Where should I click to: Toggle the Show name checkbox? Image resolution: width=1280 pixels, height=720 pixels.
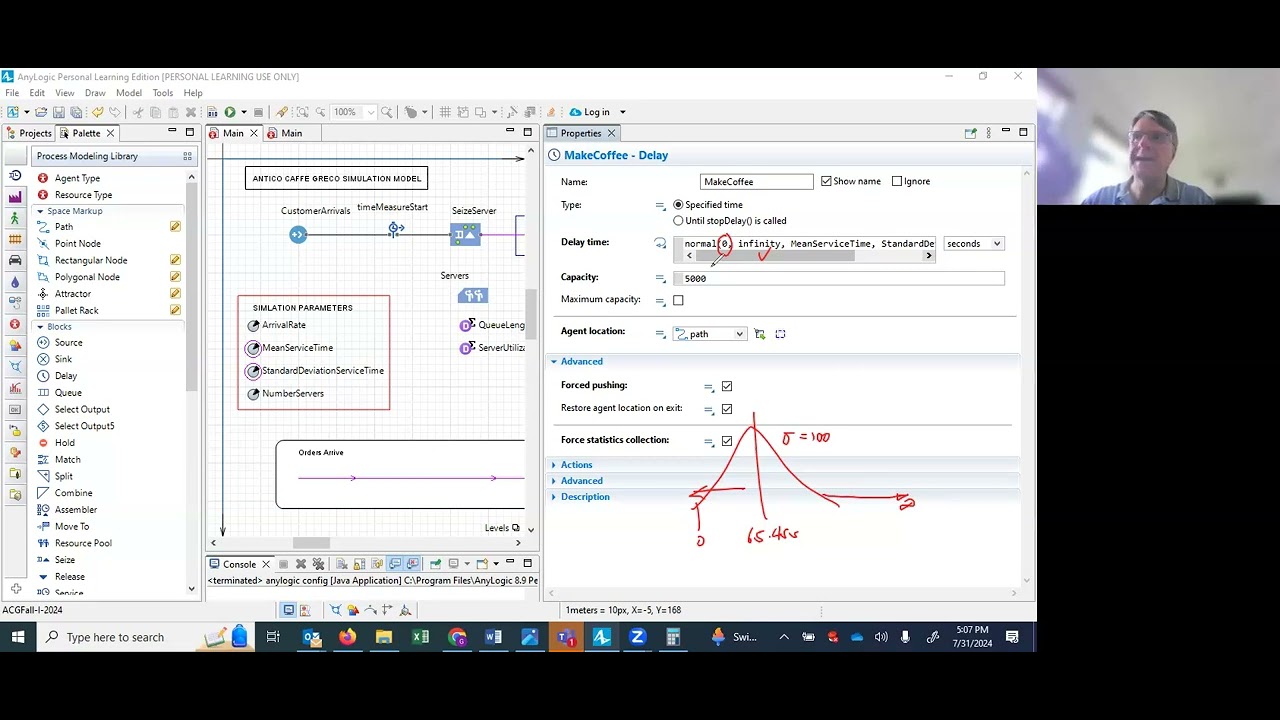click(x=826, y=181)
